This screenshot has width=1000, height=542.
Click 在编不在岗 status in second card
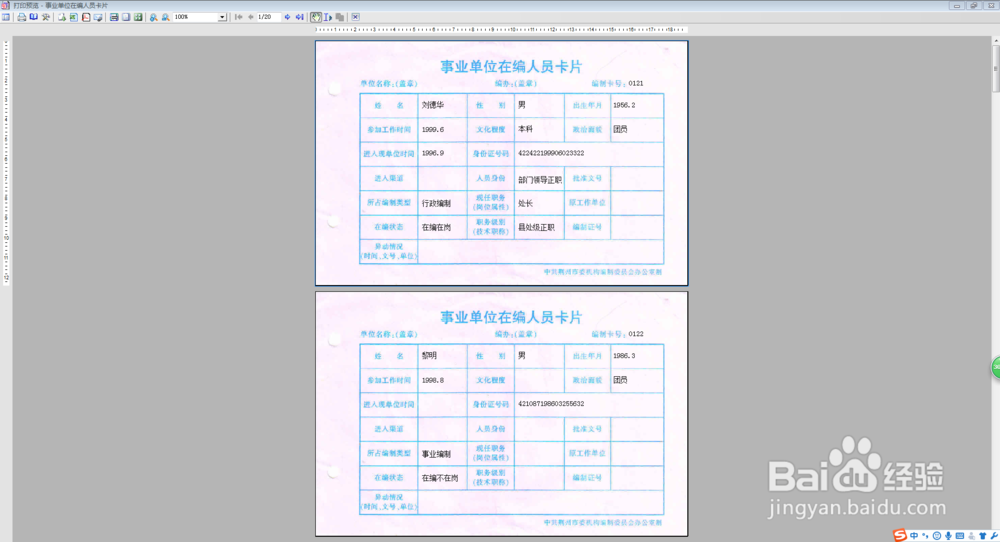tap(439, 478)
